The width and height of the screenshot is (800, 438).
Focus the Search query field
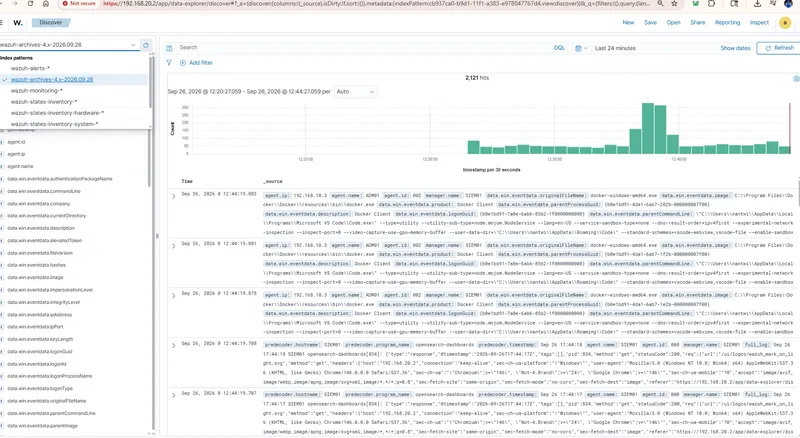click(363, 48)
